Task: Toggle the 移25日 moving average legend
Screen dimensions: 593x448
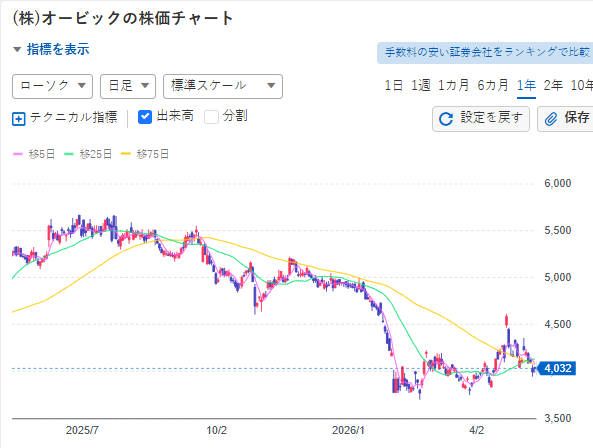Action: click(88, 154)
